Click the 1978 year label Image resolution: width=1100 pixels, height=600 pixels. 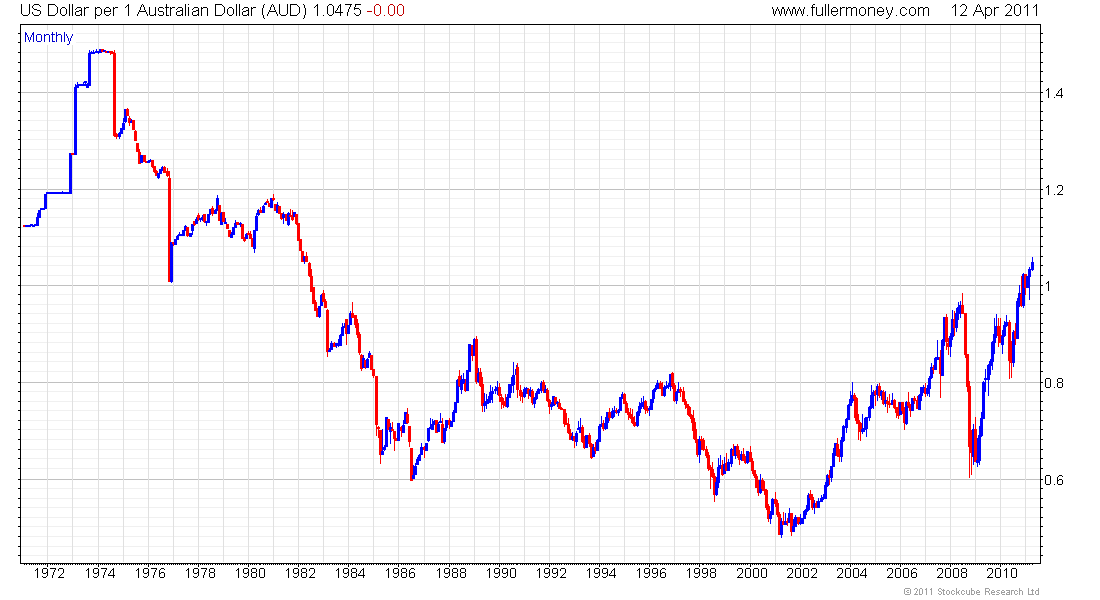click(200, 573)
